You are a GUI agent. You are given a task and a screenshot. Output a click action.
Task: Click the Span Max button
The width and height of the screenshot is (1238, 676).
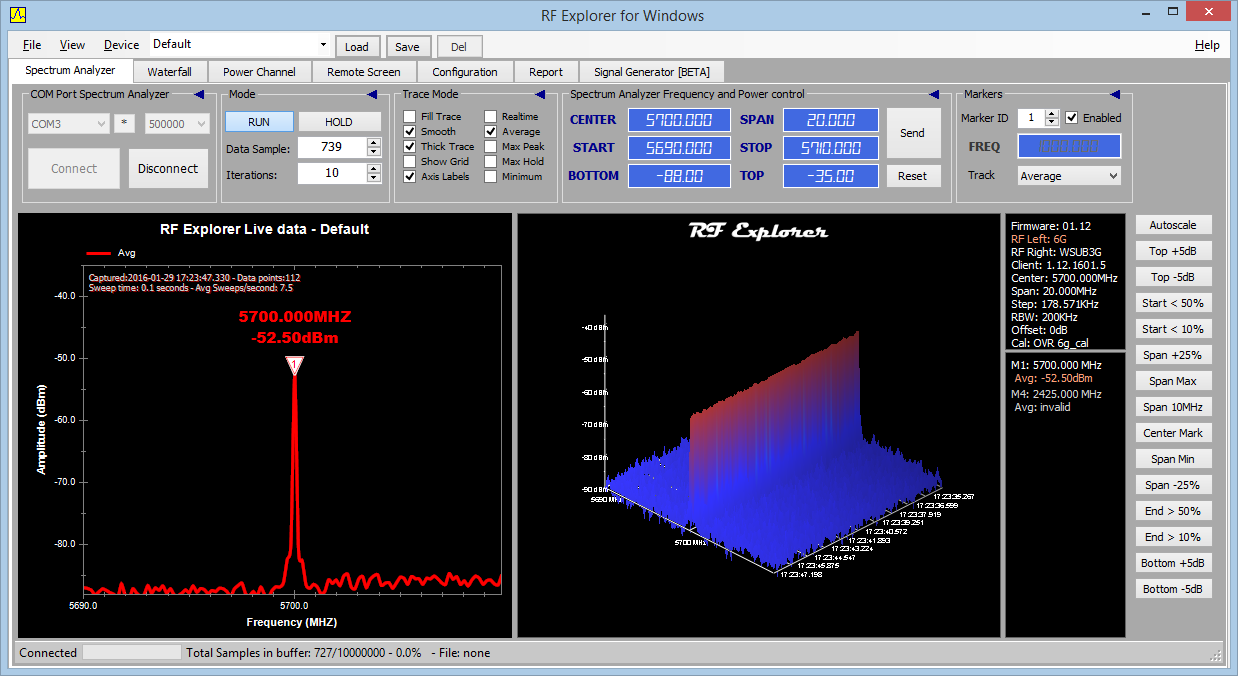tap(1173, 381)
